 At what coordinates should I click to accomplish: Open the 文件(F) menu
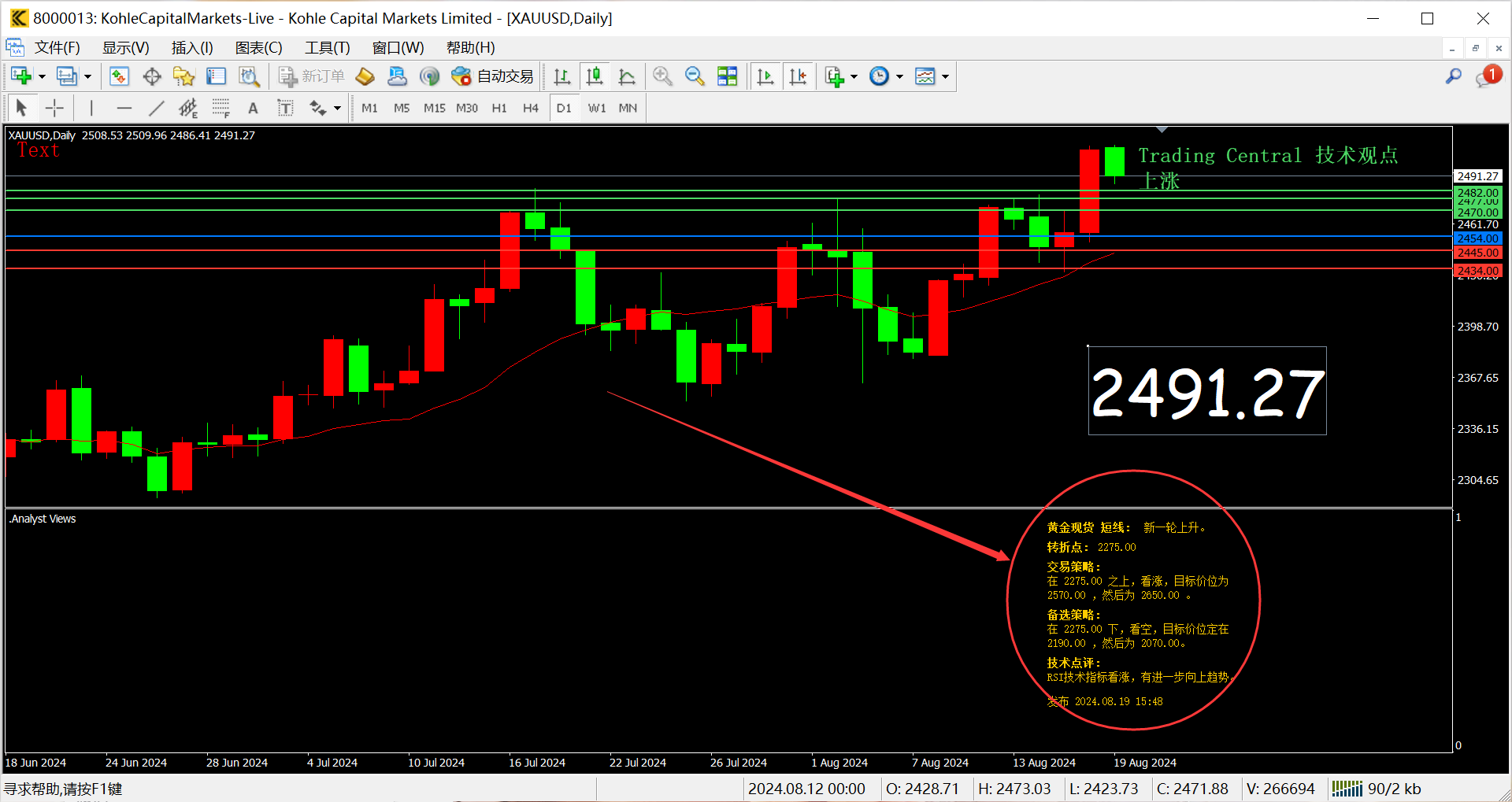click(x=57, y=47)
